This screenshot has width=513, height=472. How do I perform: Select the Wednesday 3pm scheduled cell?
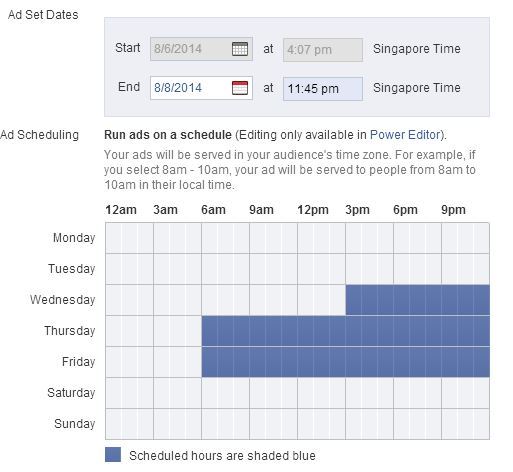pyautogui.click(x=354, y=300)
